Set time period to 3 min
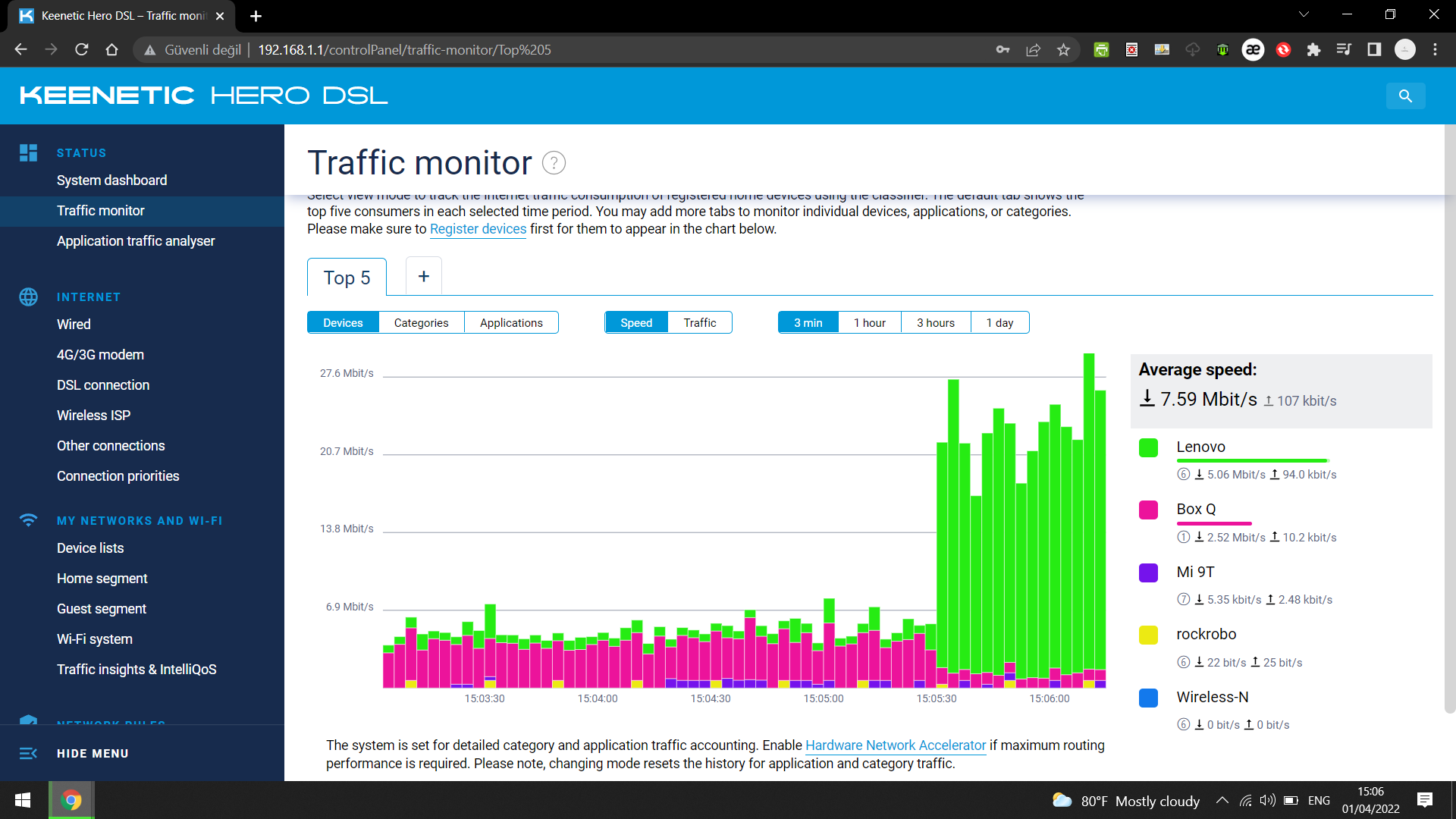The image size is (1456, 819). (x=808, y=322)
